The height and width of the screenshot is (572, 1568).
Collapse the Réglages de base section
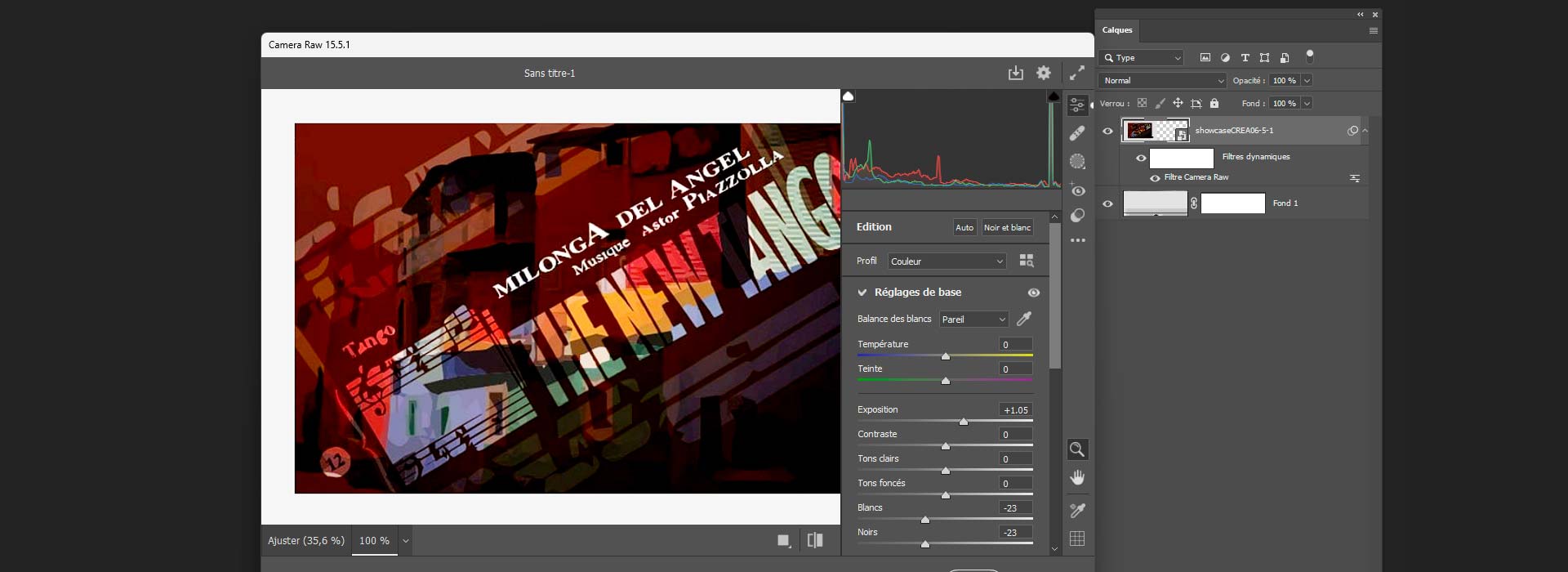(862, 293)
